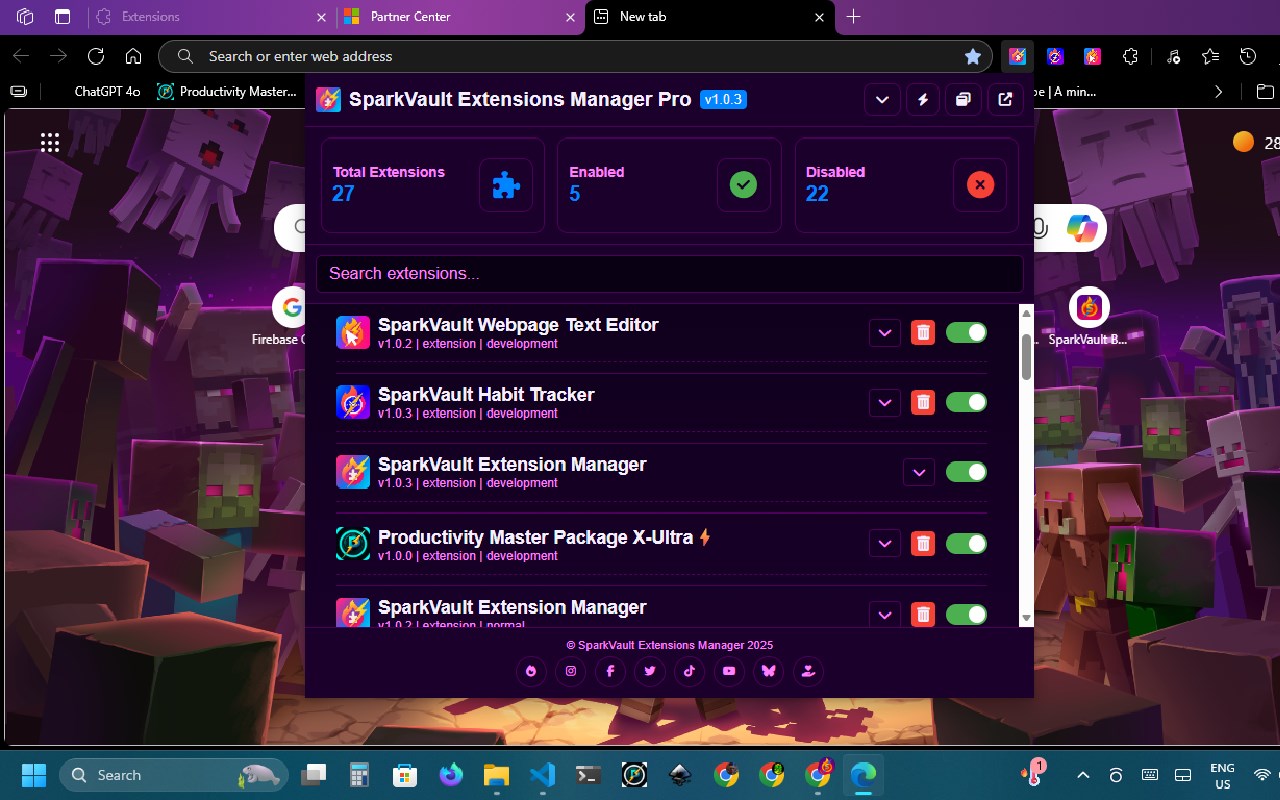The width and height of the screenshot is (1280, 800).
Task: Click the taskbar Search box
Action: tap(174, 775)
